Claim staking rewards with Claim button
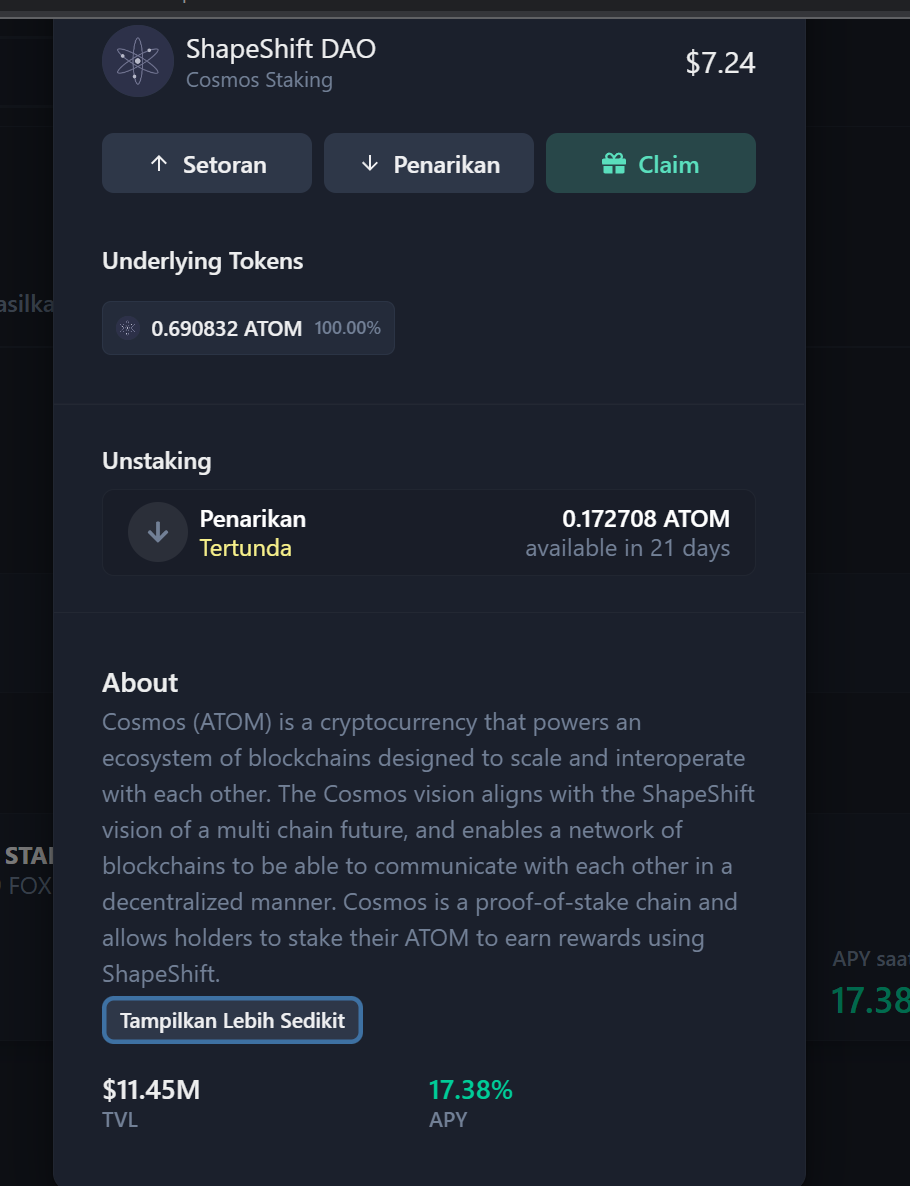The image size is (910, 1186). tap(651, 163)
